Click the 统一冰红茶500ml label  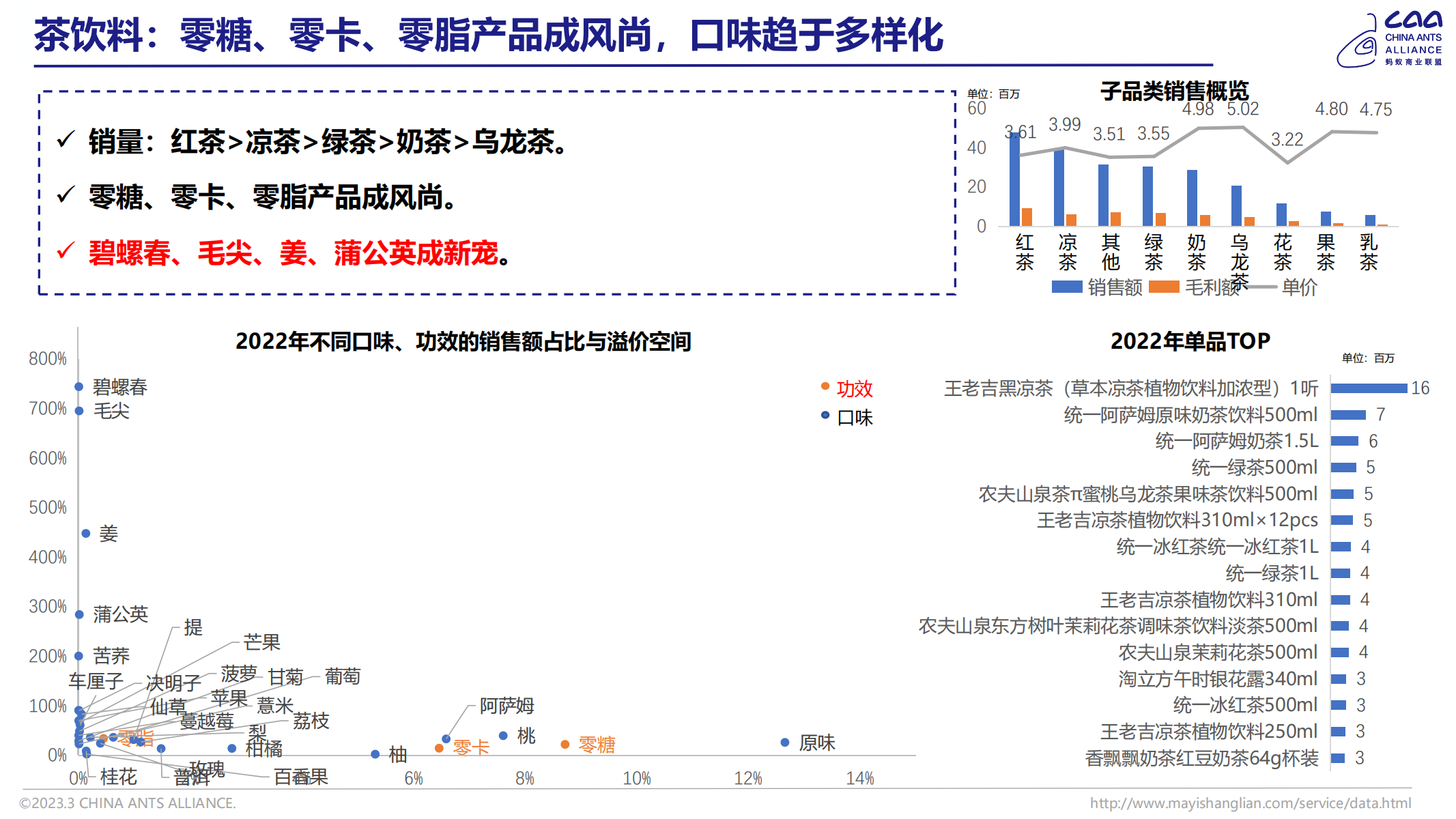pyautogui.click(x=1245, y=705)
